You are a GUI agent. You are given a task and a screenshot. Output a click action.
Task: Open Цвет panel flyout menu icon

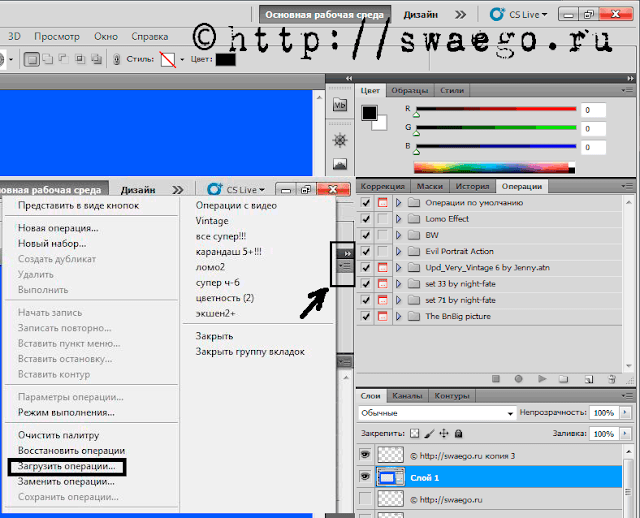coord(627,90)
